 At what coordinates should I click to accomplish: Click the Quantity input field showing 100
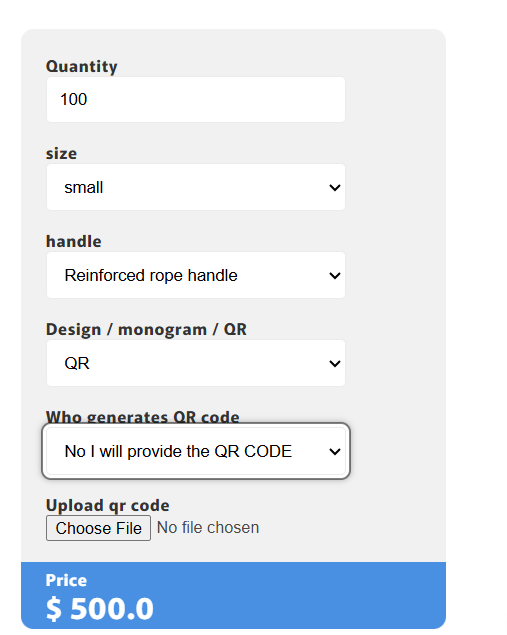point(196,100)
